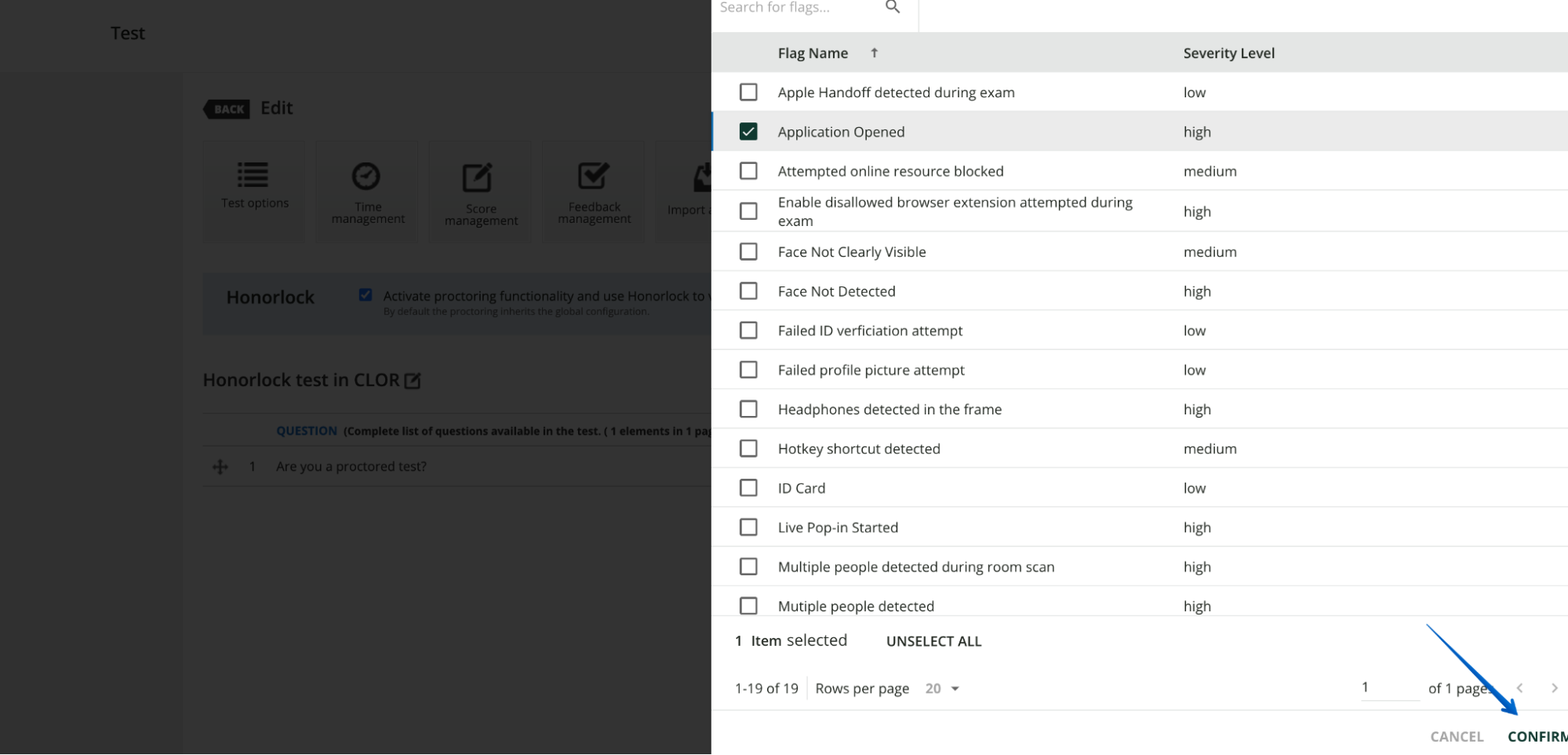Image resolution: width=1568 pixels, height=755 pixels.
Task: Check ID Card flag
Action: click(x=748, y=488)
